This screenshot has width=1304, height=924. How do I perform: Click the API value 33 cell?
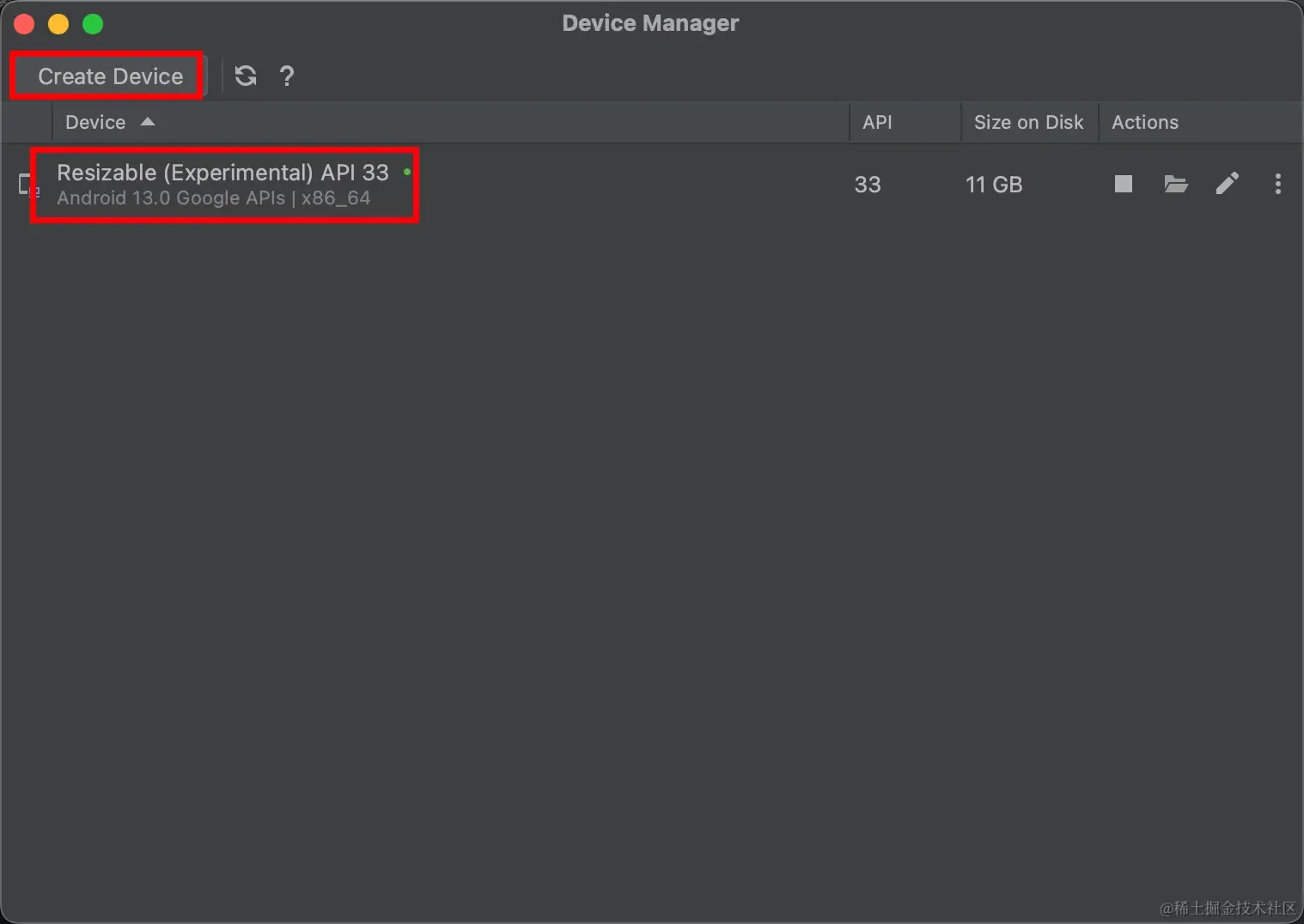pyautogui.click(x=867, y=185)
